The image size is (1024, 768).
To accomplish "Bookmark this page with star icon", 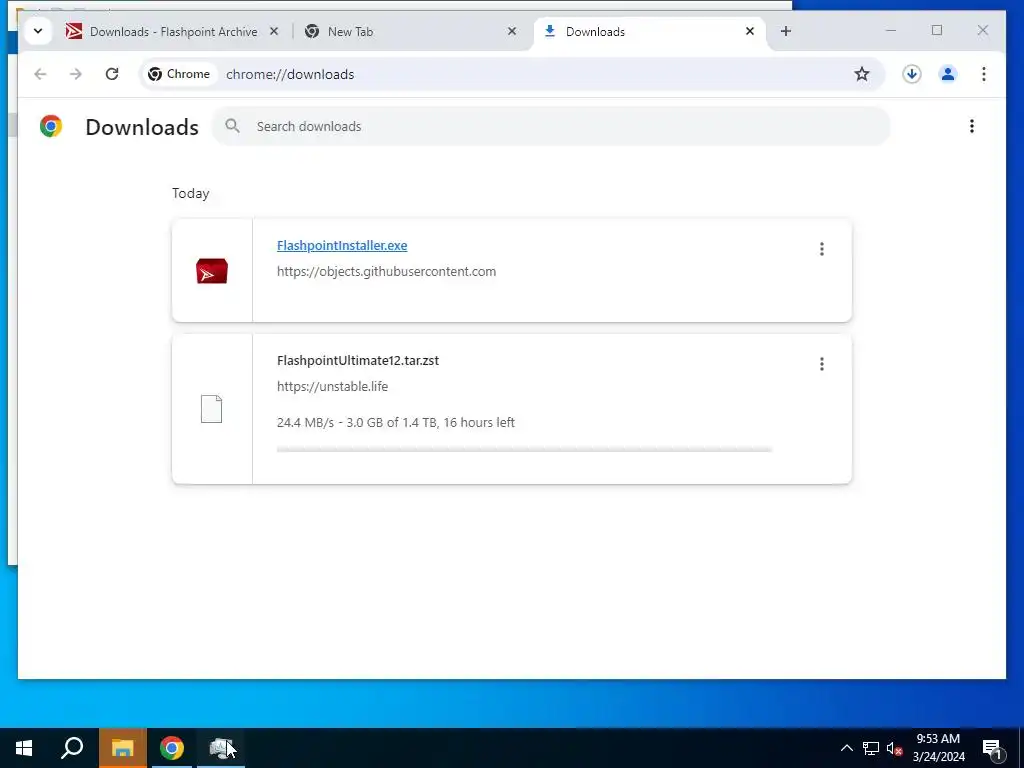I will [862, 74].
